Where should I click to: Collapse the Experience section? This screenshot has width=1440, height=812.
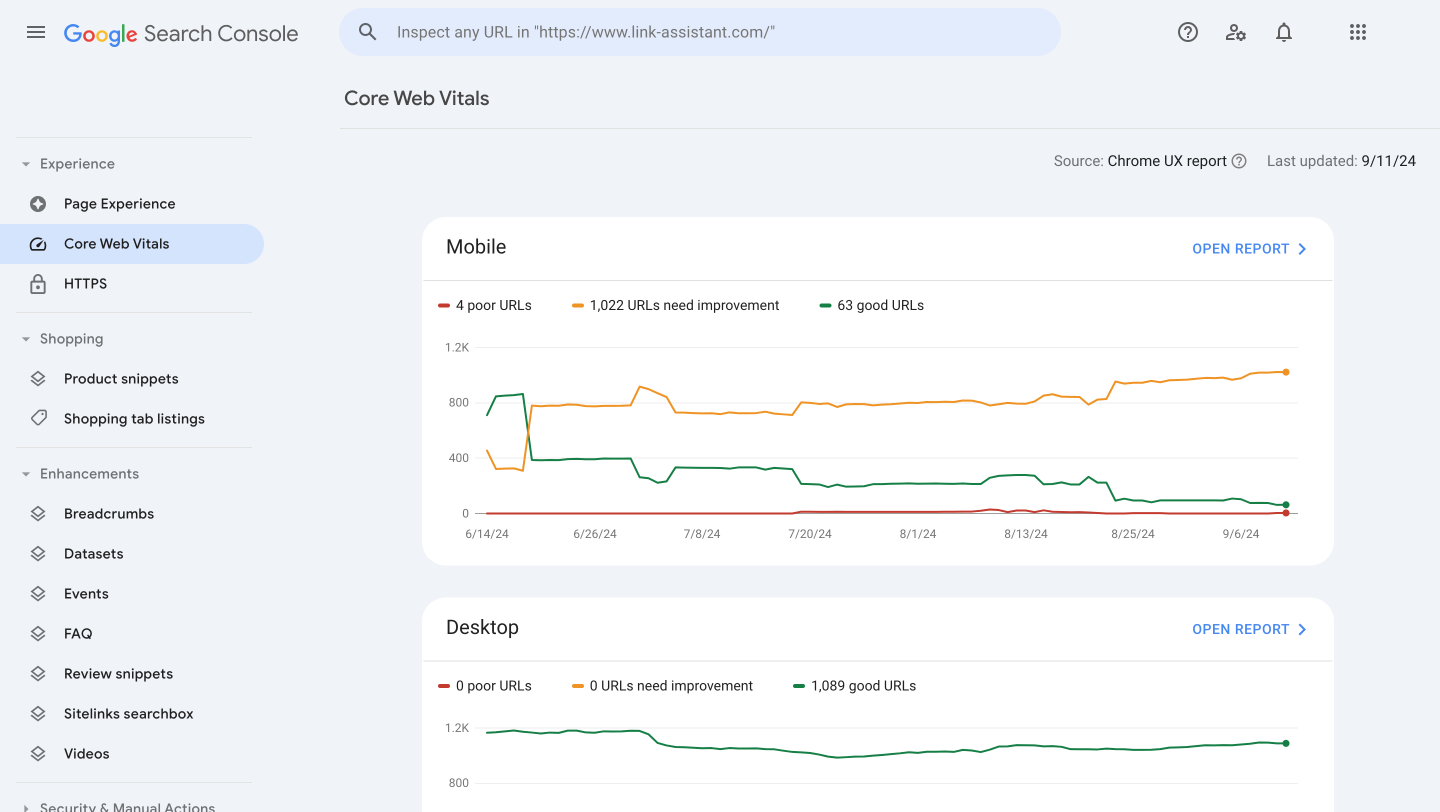point(26,164)
